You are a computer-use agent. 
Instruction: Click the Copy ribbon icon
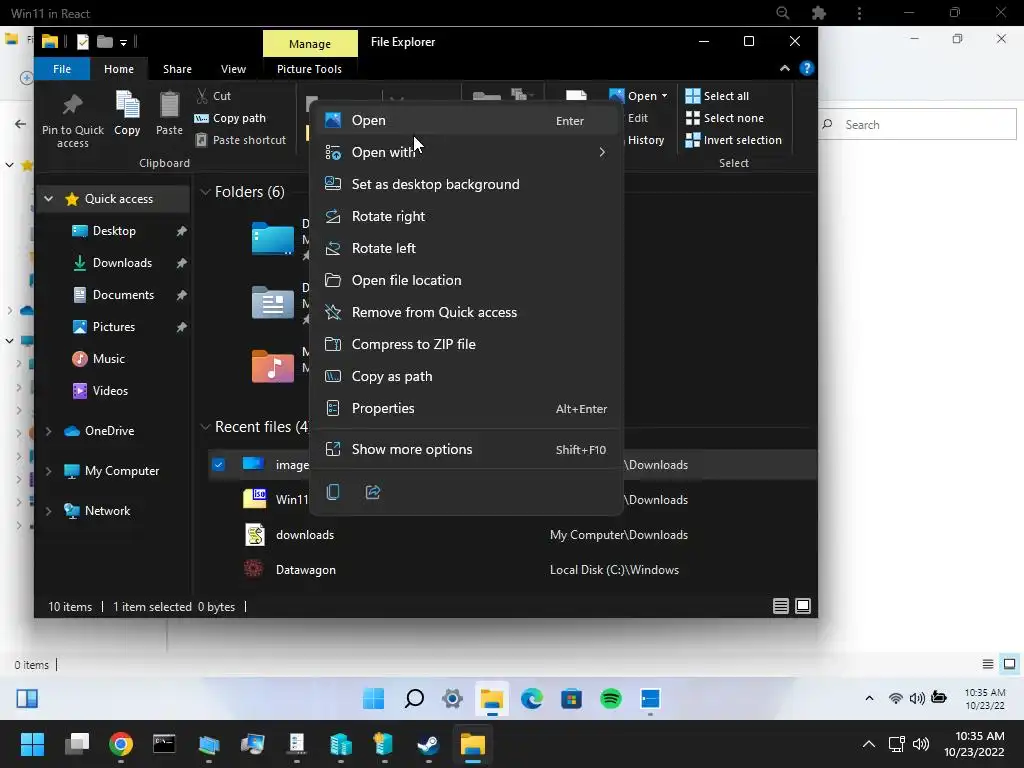click(x=127, y=104)
